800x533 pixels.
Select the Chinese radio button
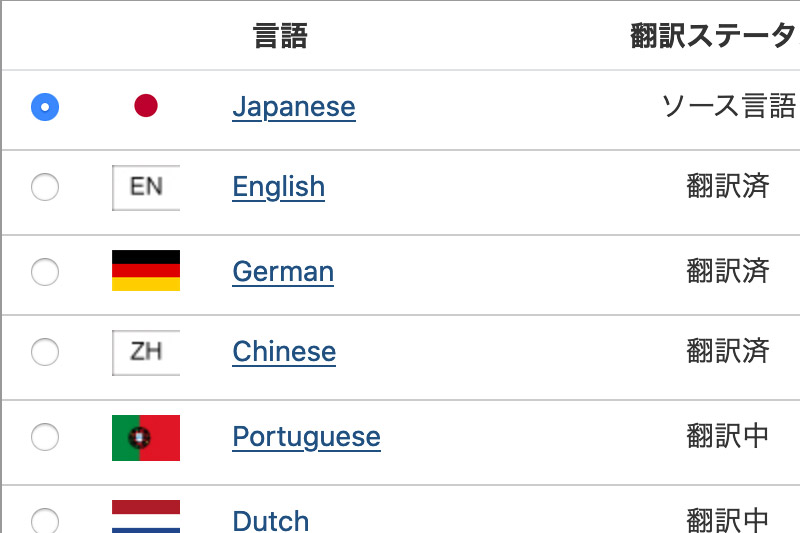[45, 352]
